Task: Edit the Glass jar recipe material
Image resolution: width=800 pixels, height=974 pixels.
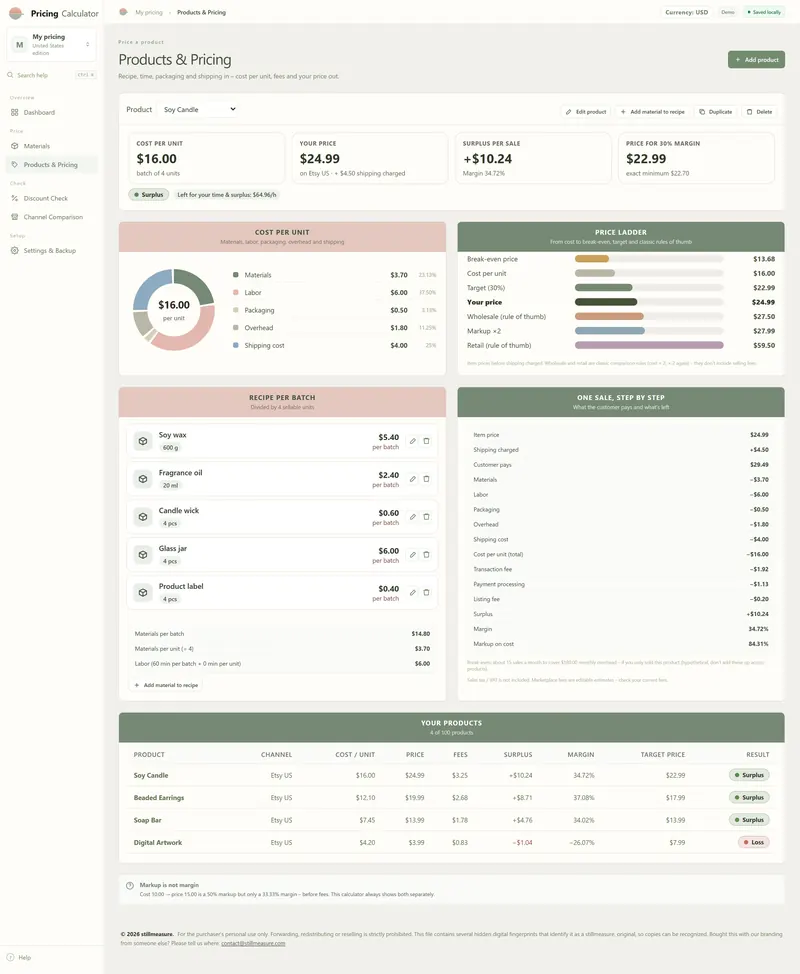Action: [x=412, y=555]
